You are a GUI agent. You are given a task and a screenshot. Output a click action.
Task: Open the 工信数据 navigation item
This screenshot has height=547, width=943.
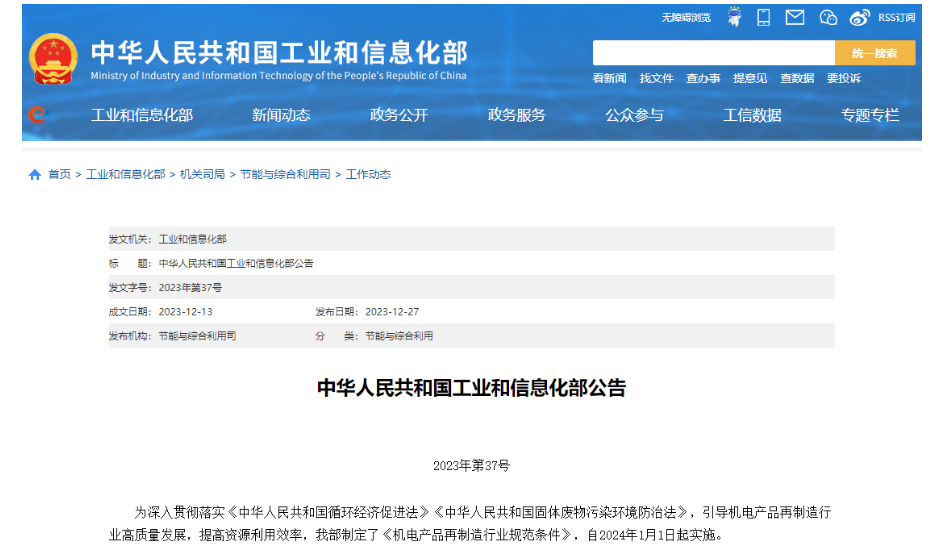pos(752,115)
